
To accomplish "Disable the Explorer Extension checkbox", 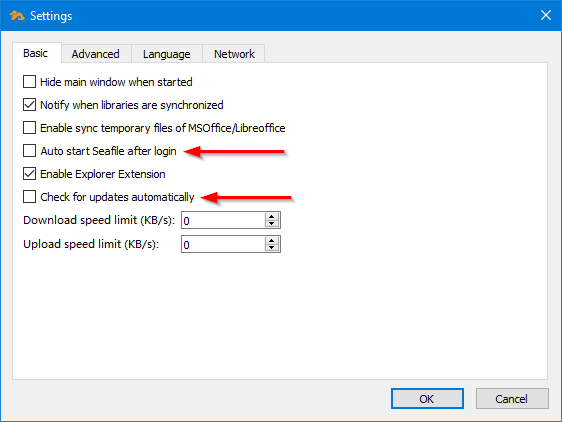I will [29, 174].
